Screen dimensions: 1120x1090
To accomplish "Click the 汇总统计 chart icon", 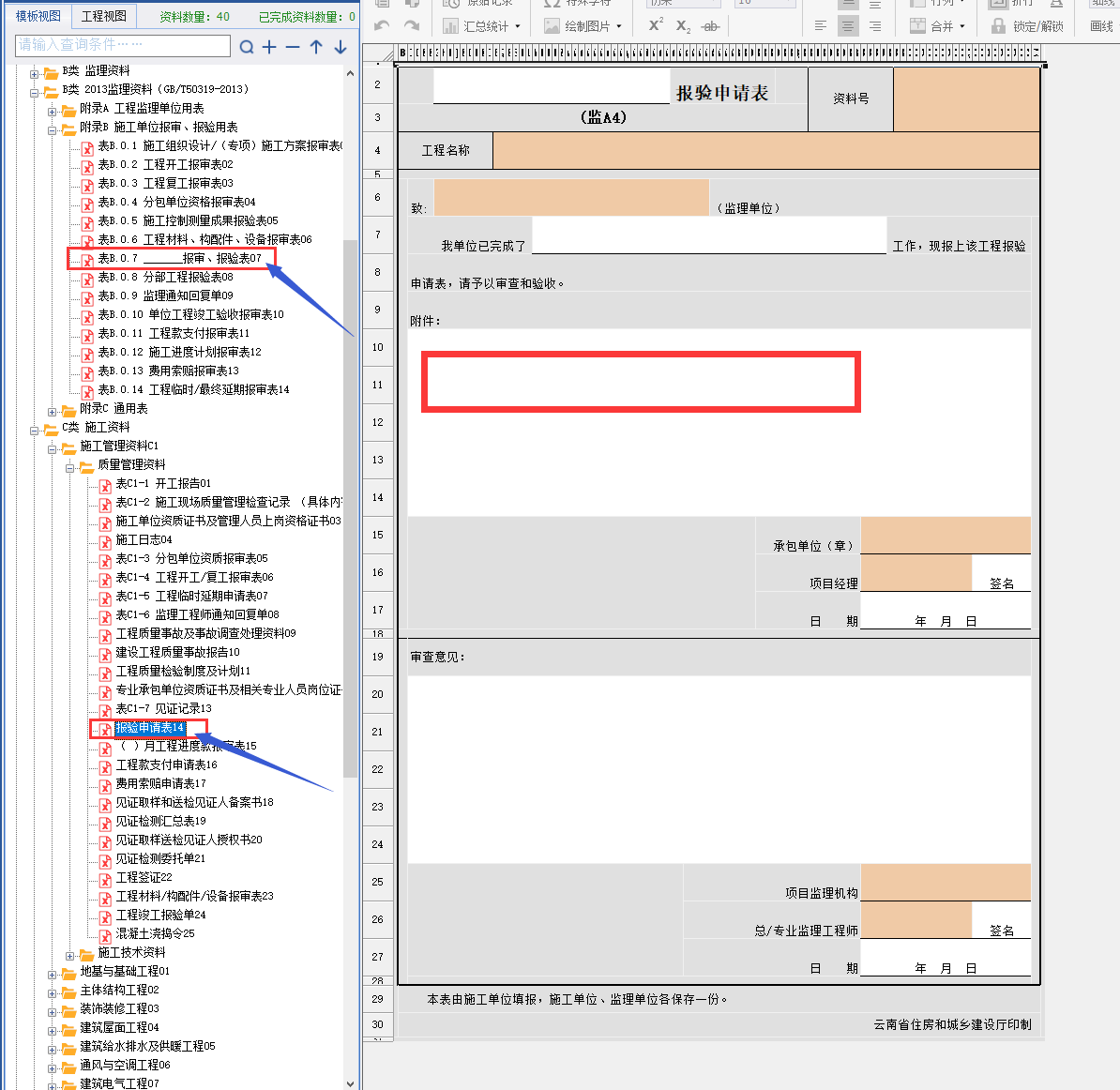I will (x=450, y=26).
